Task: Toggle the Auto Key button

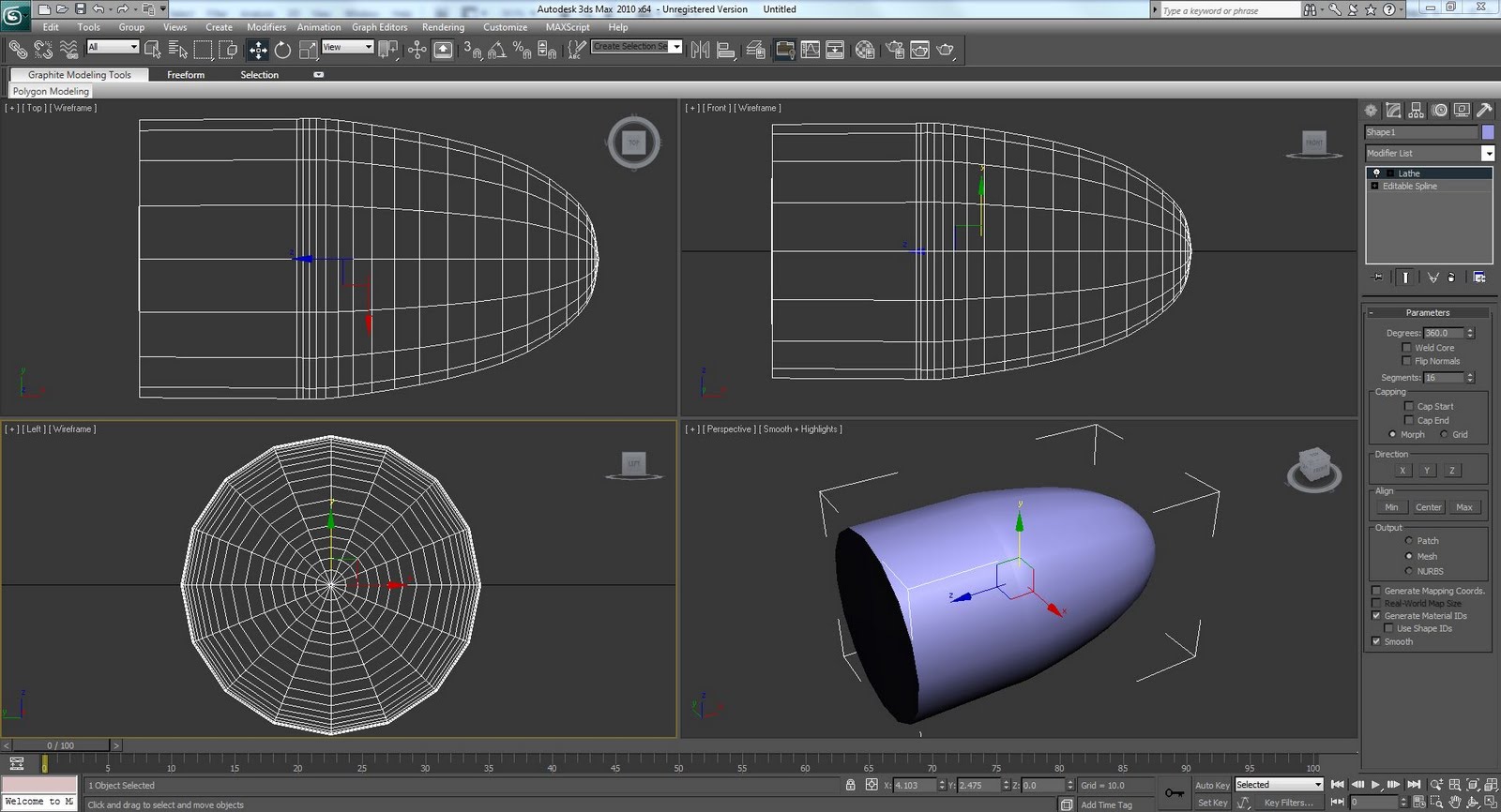Action: (1212, 786)
